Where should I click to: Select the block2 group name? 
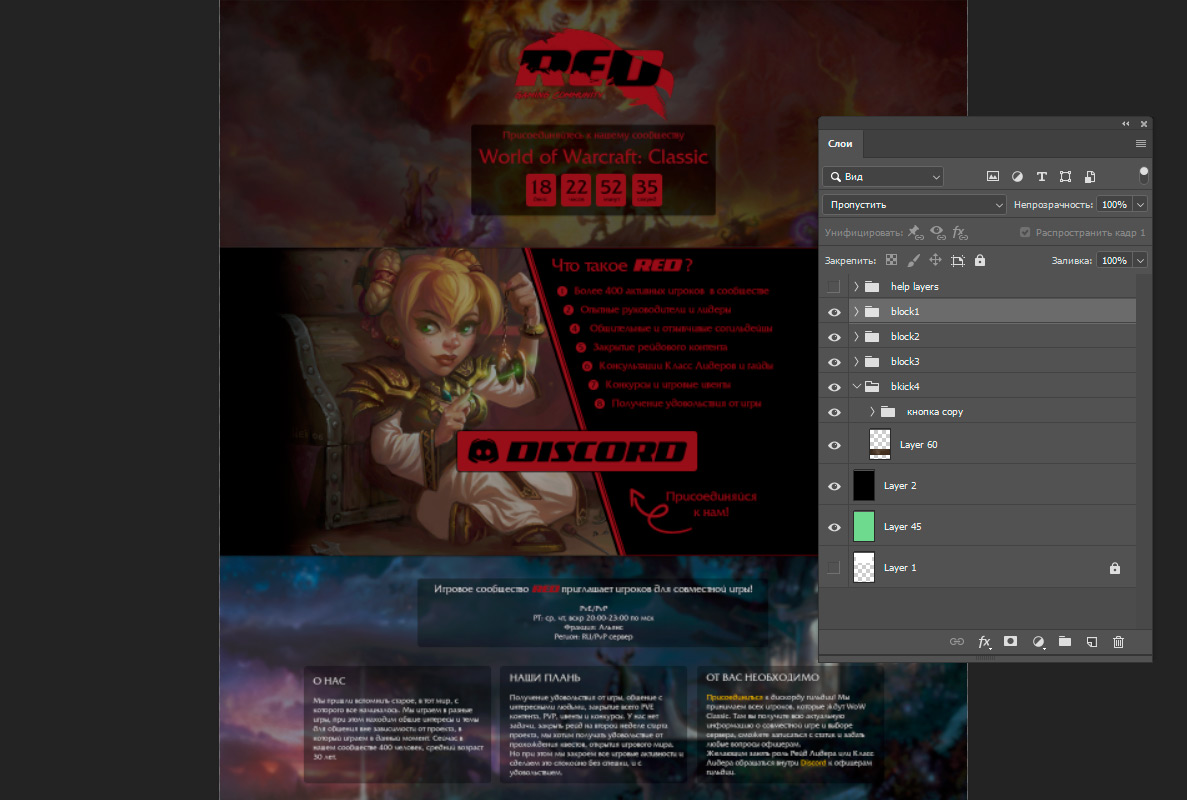(x=905, y=337)
